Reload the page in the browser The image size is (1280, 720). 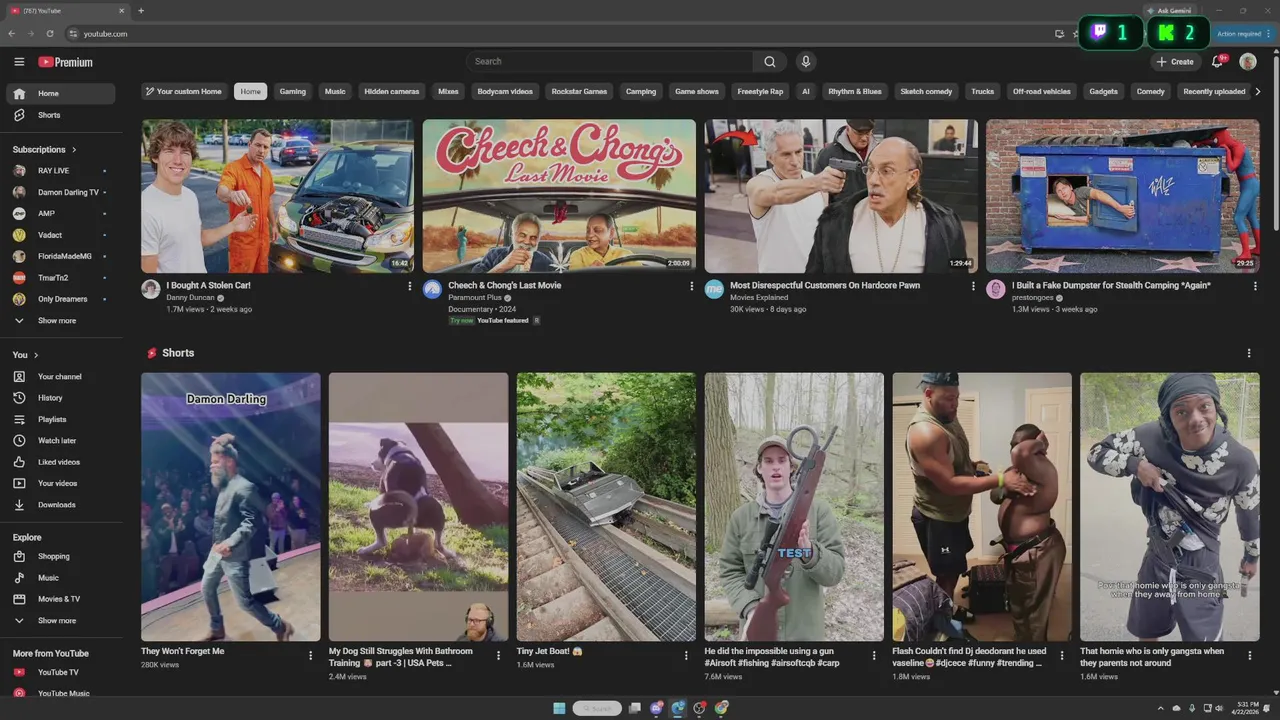[x=50, y=33]
